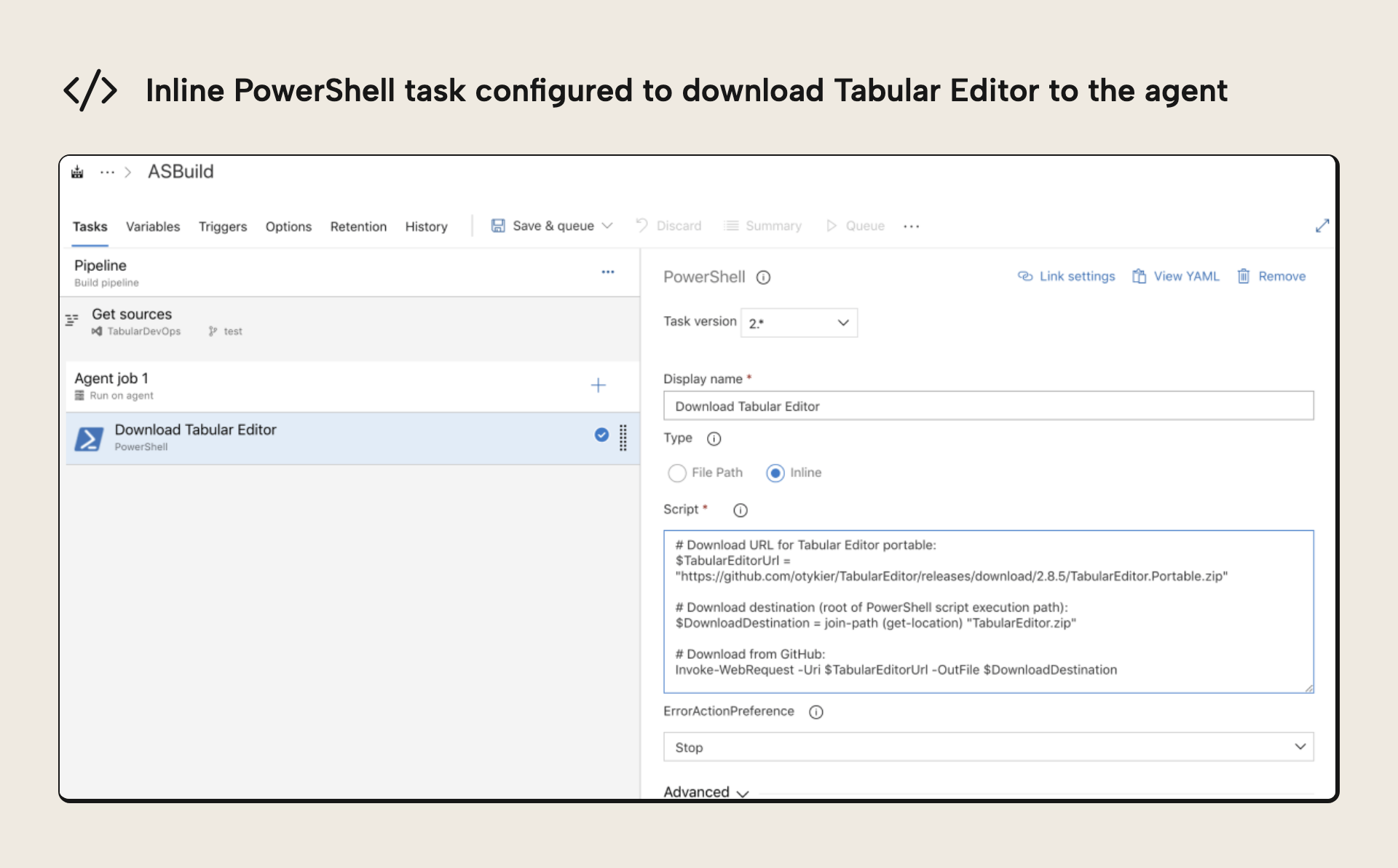Open the Triggers tab
Image resolution: width=1398 pixels, height=868 pixels.
[223, 226]
